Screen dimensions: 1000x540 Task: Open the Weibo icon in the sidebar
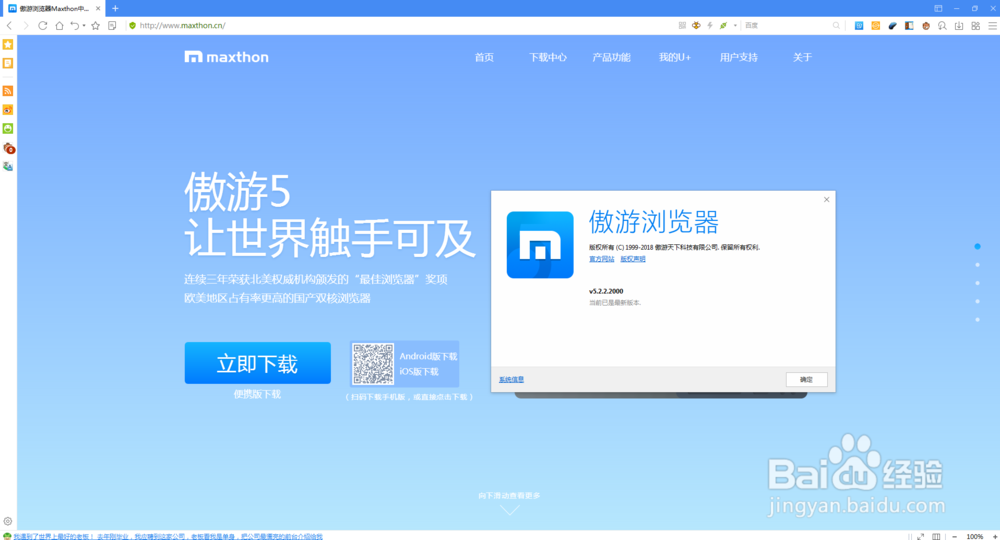[x=8, y=110]
